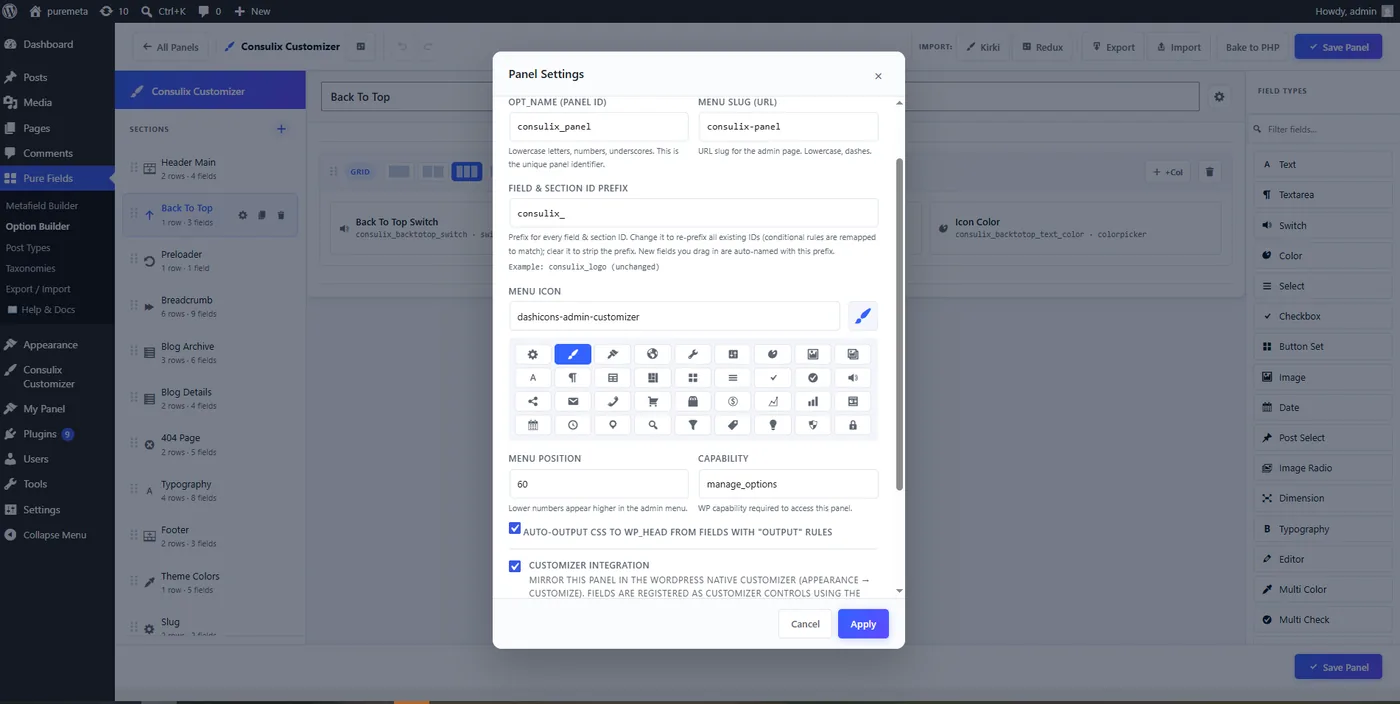Edit the Capability field
Viewport: 1400px width, 704px height.
(x=788, y=484)
